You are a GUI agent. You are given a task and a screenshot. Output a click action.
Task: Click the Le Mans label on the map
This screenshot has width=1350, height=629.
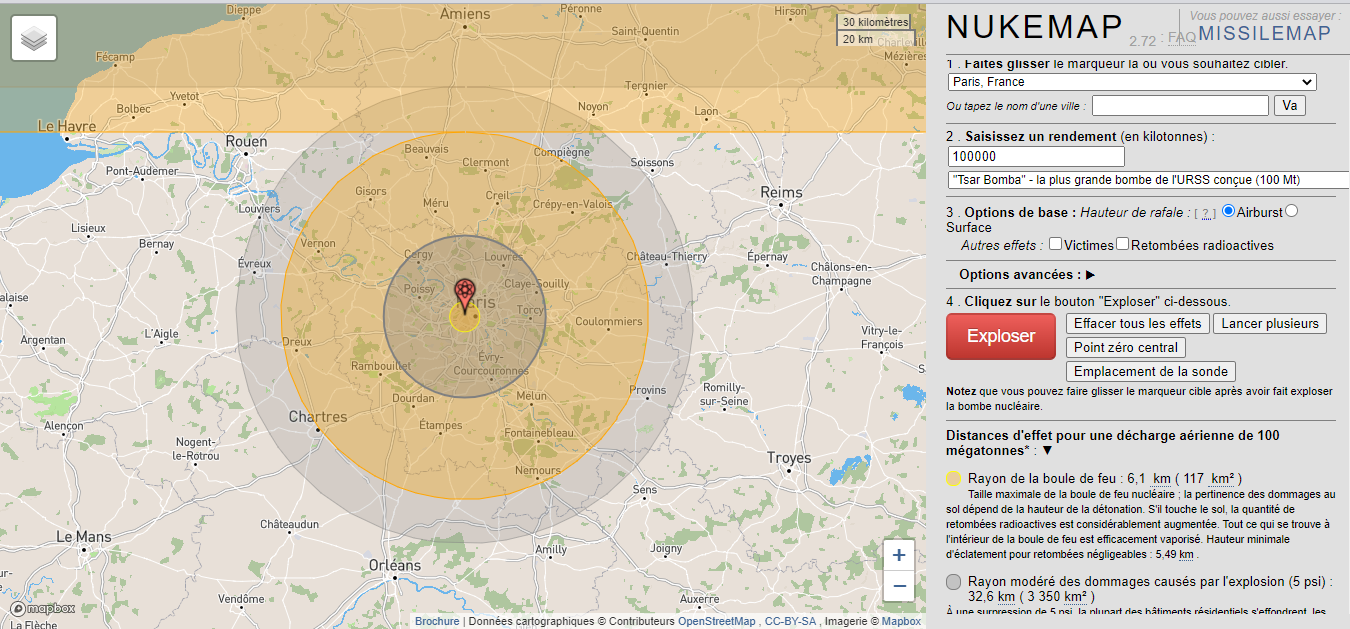[x=84, y=537]
